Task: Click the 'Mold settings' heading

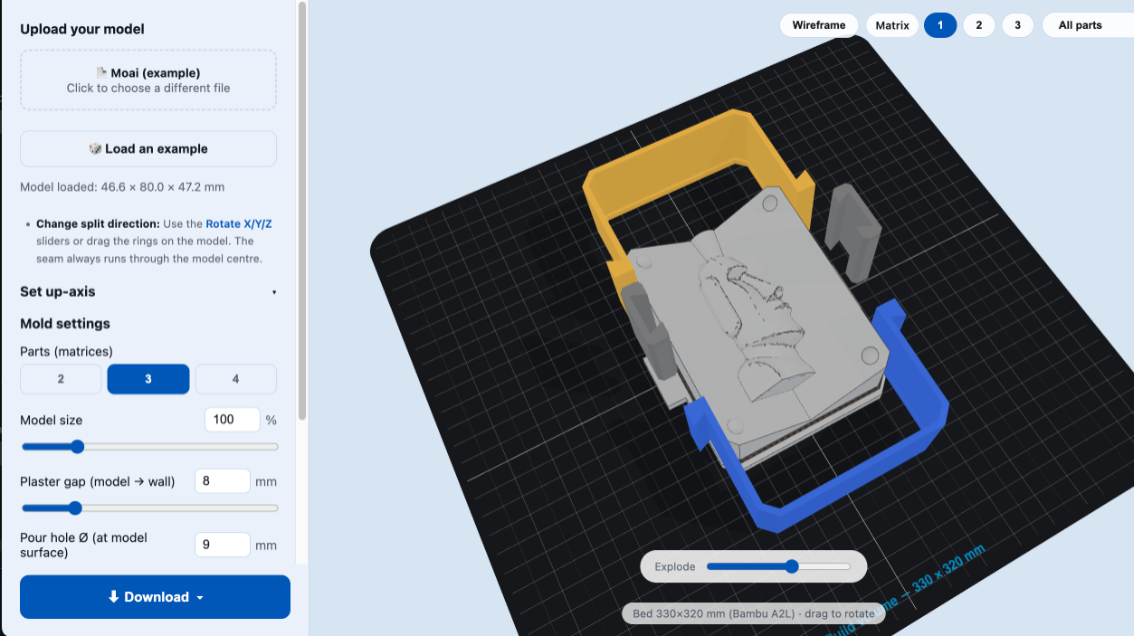Action: (x=65, y=323)
